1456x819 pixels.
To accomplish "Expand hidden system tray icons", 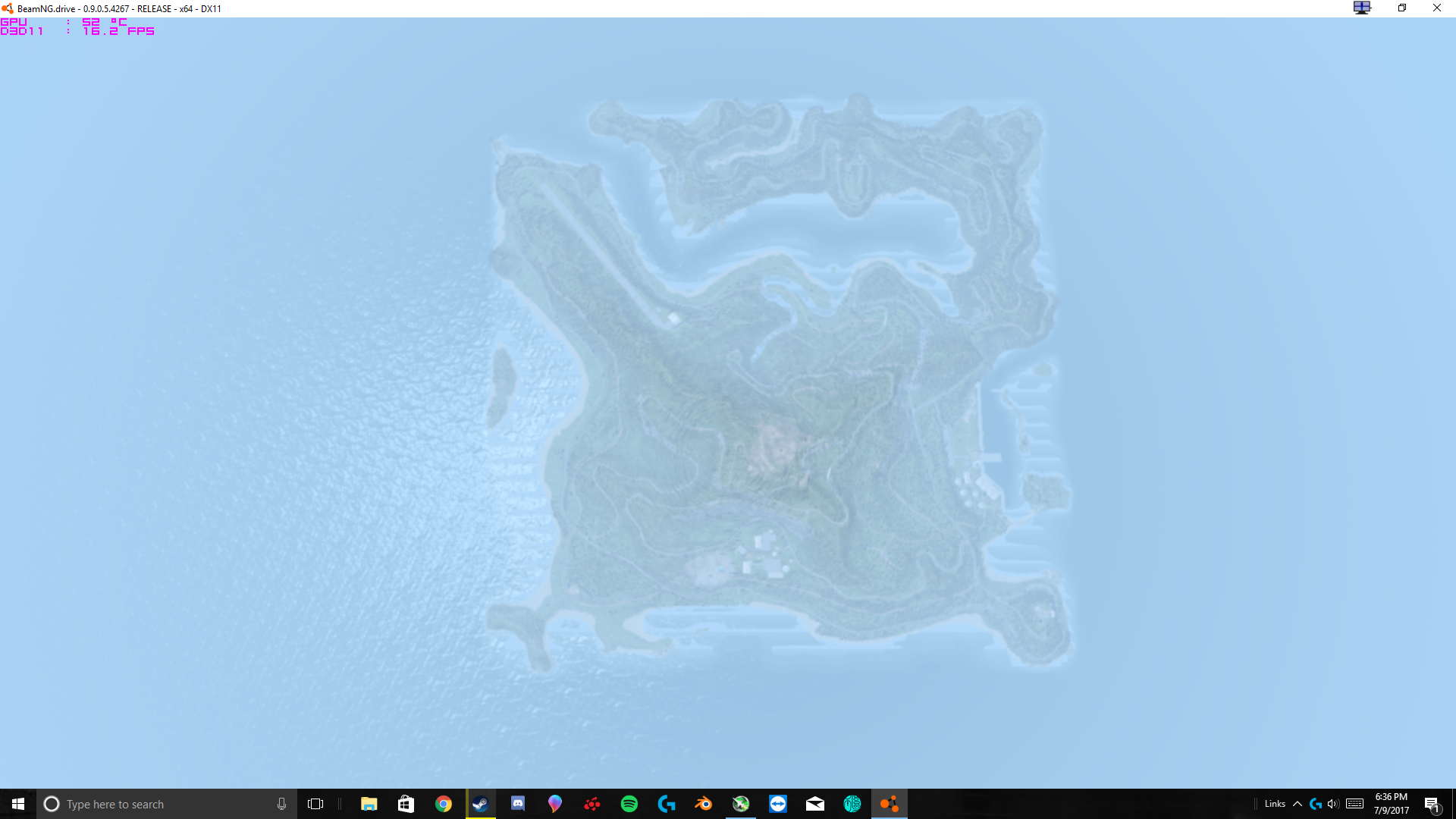I will pos(1298,804).
